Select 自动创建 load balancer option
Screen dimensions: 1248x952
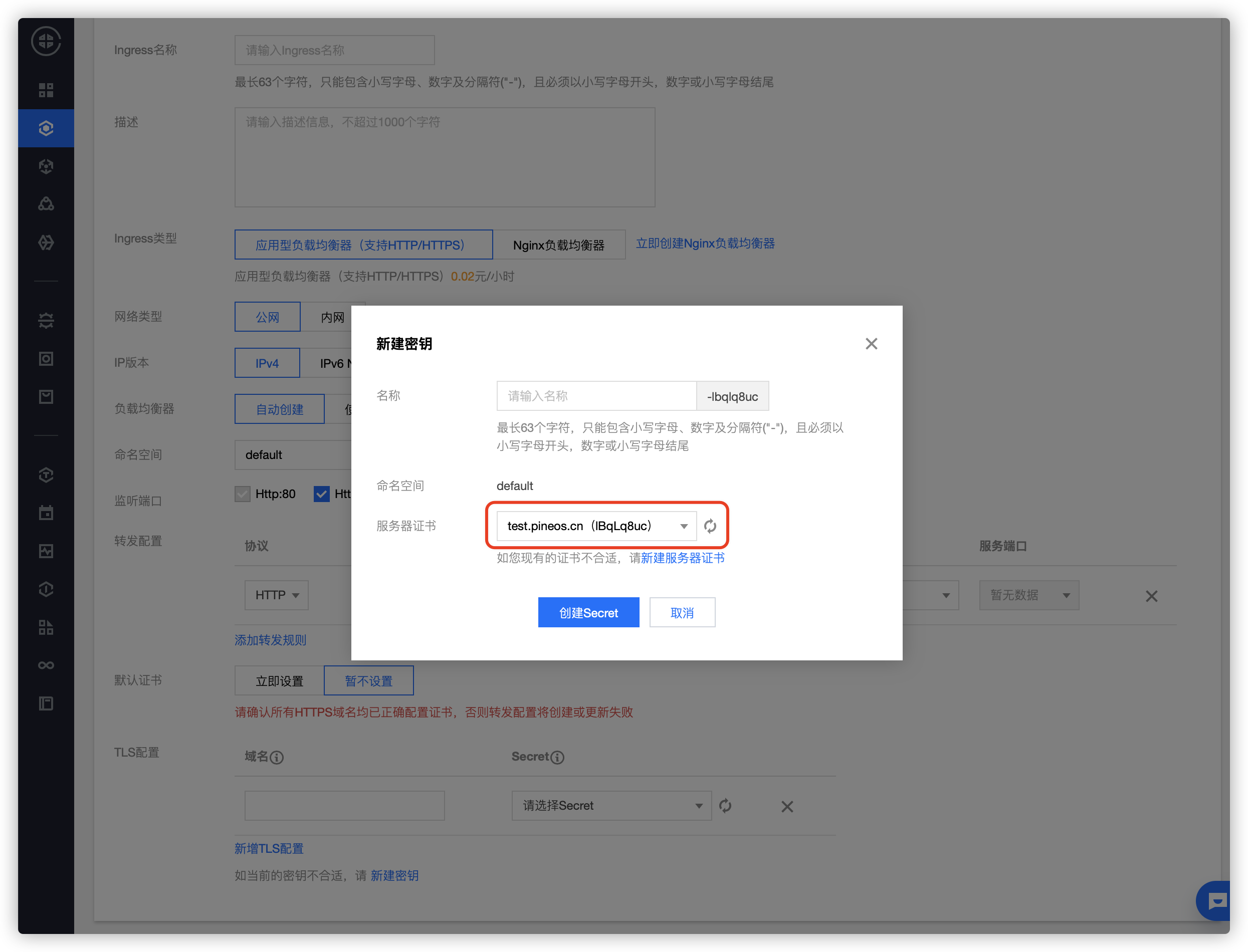(x=279, y=409)
